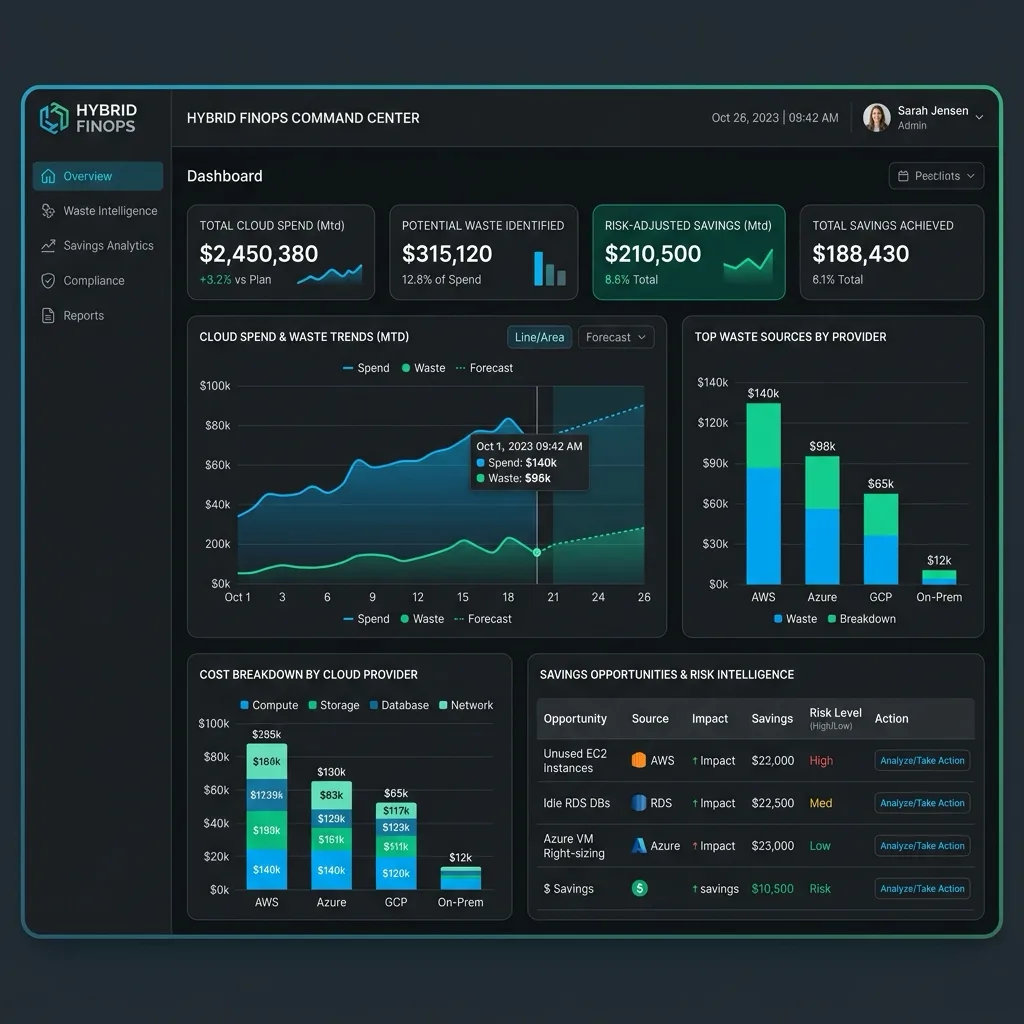Click the Compliance shield icon
Screen dimensions: 1024x1024
click(48, 281)
